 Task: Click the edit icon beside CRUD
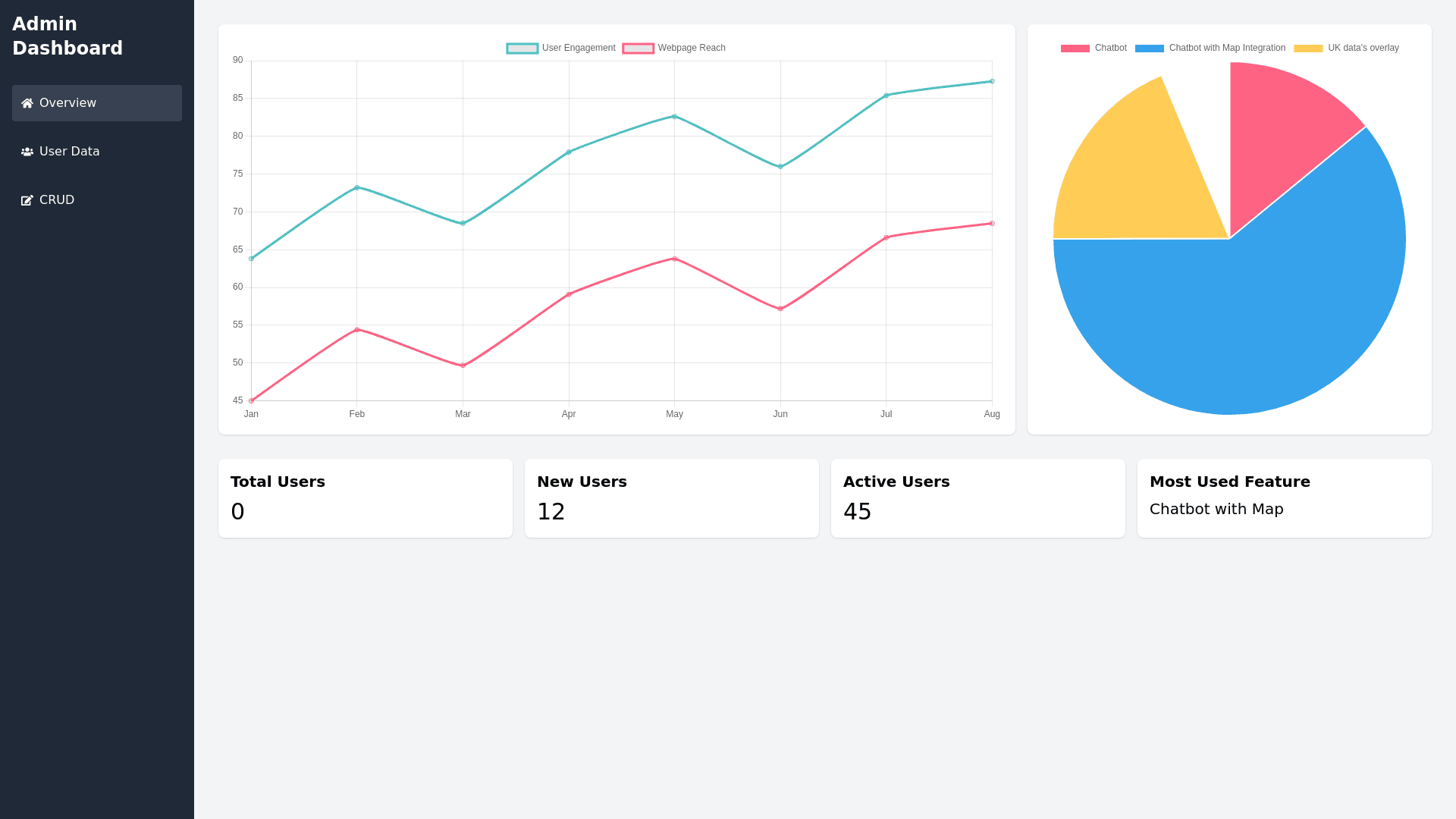coord(27,200)
